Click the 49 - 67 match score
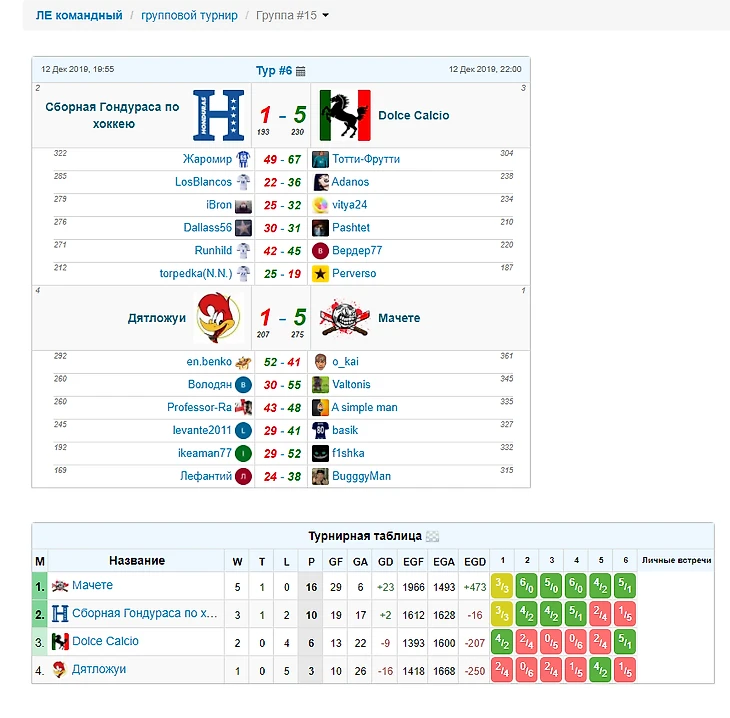Viewport: 730px width, 718px height. tap(282, 160)
